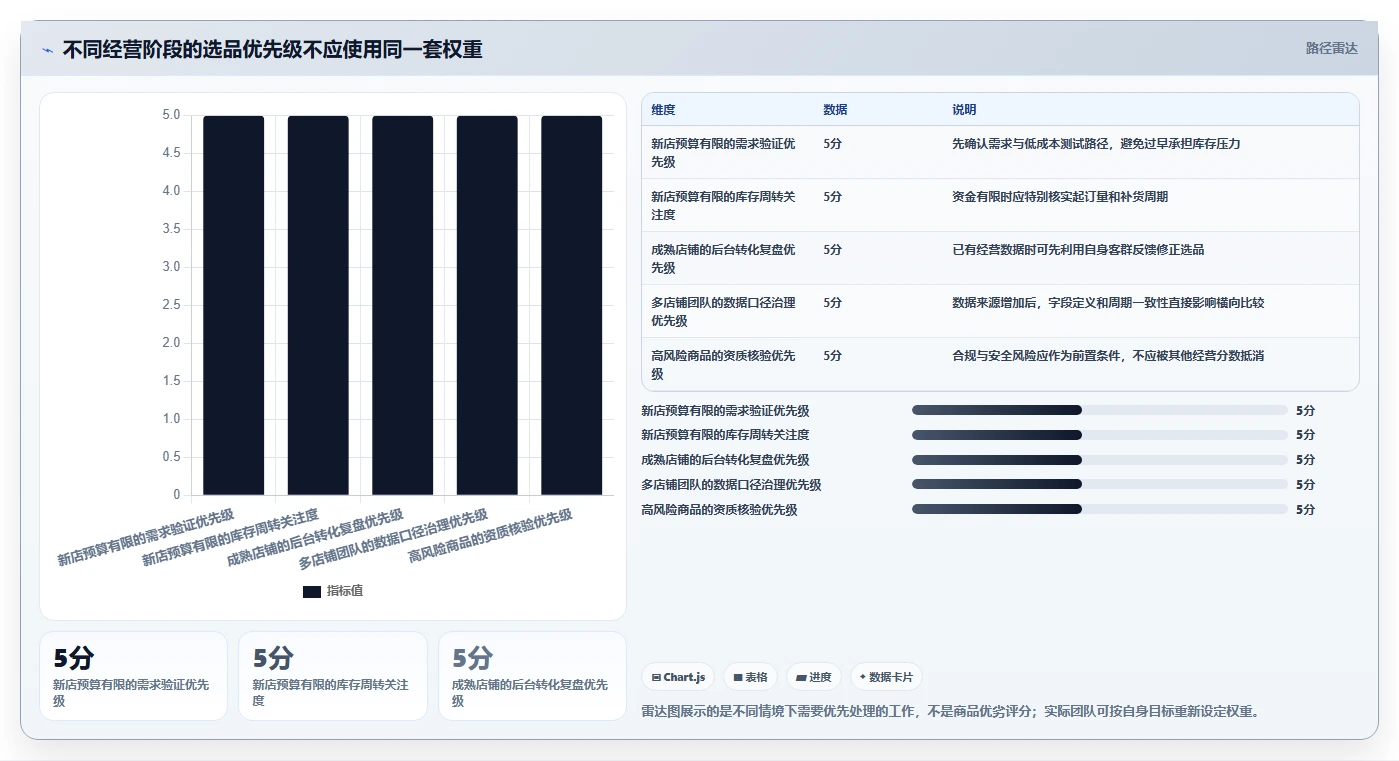Click description 资金有限时应特别核实起订量和补货周期

click(x=1060, y=197)
